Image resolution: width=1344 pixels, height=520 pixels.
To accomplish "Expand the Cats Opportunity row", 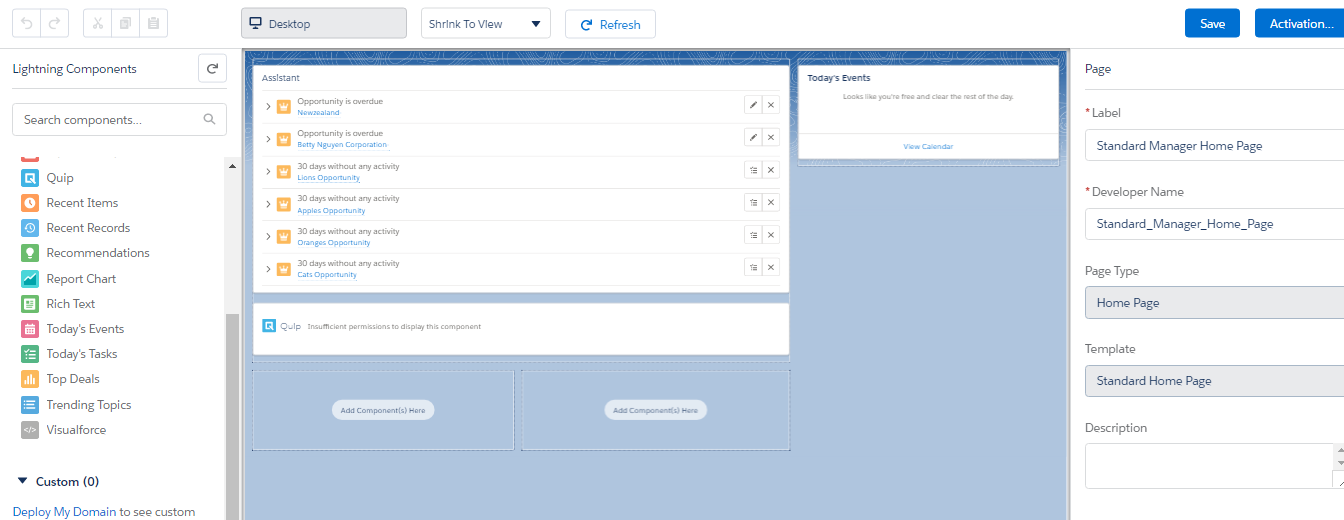I will [268, 269].
